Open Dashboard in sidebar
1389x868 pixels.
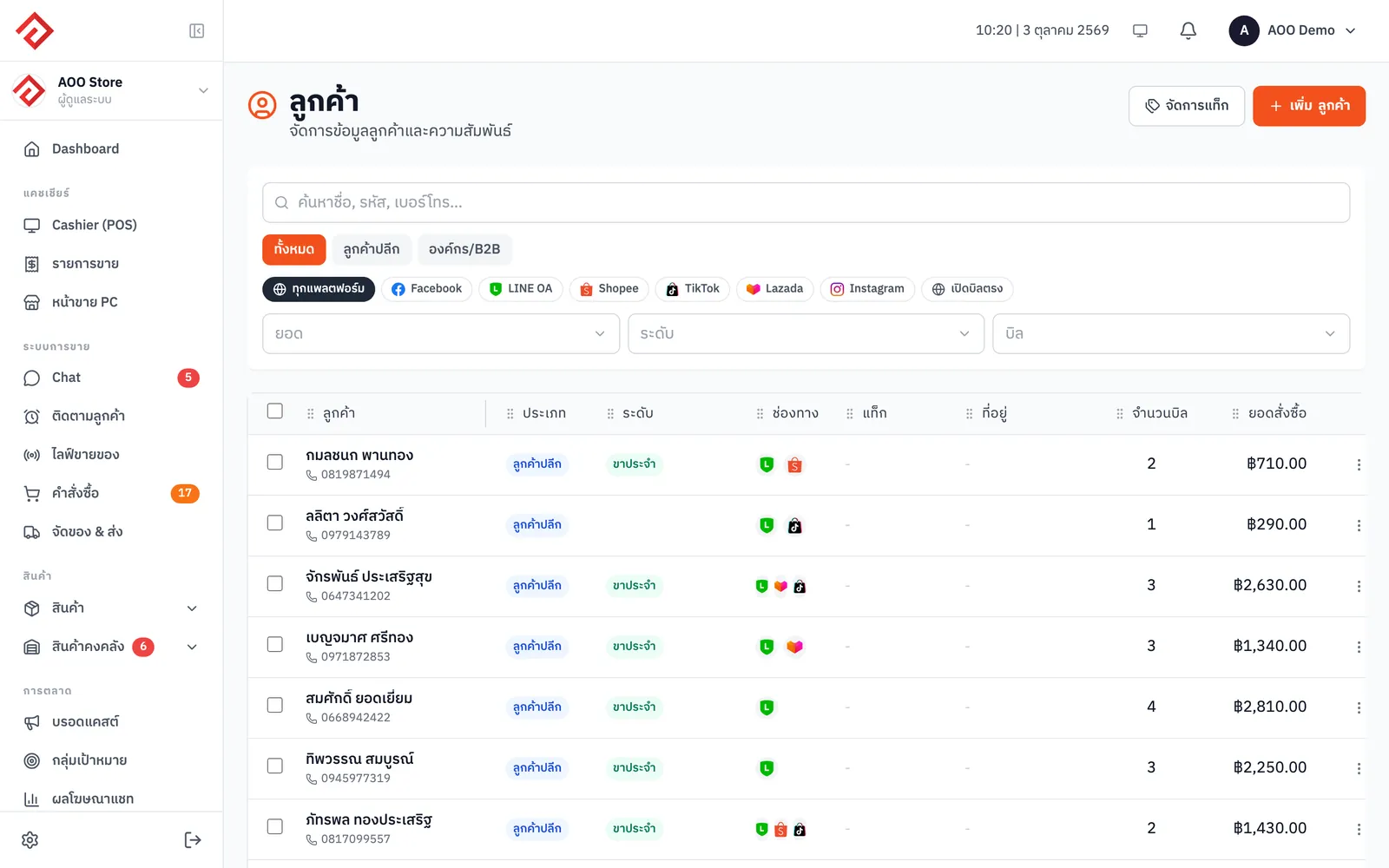[111, 149]
